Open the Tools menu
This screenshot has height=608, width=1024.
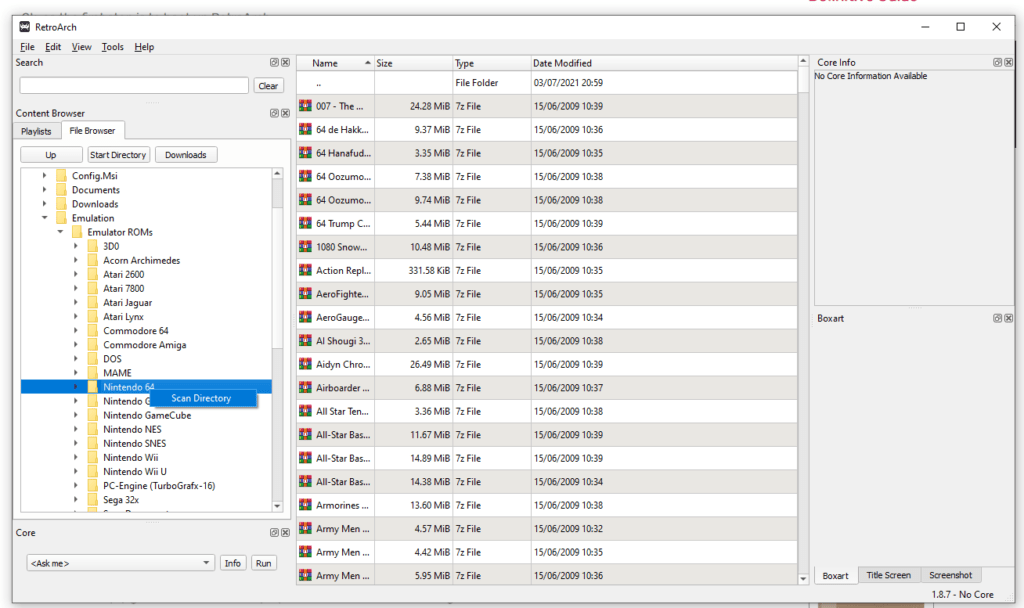(112, 47)
